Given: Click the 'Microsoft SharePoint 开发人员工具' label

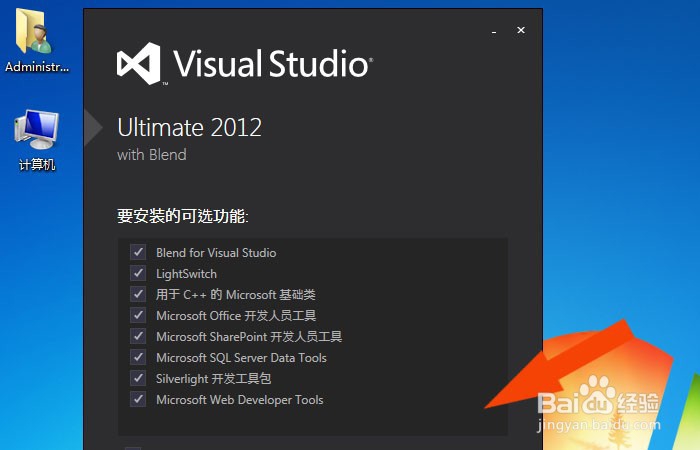Looking at the screenshot, I should [x=249, y=337].
